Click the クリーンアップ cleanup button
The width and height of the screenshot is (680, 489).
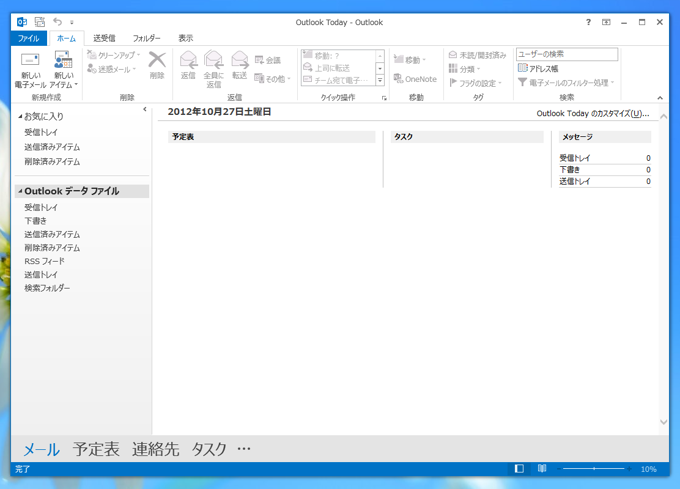114,55
